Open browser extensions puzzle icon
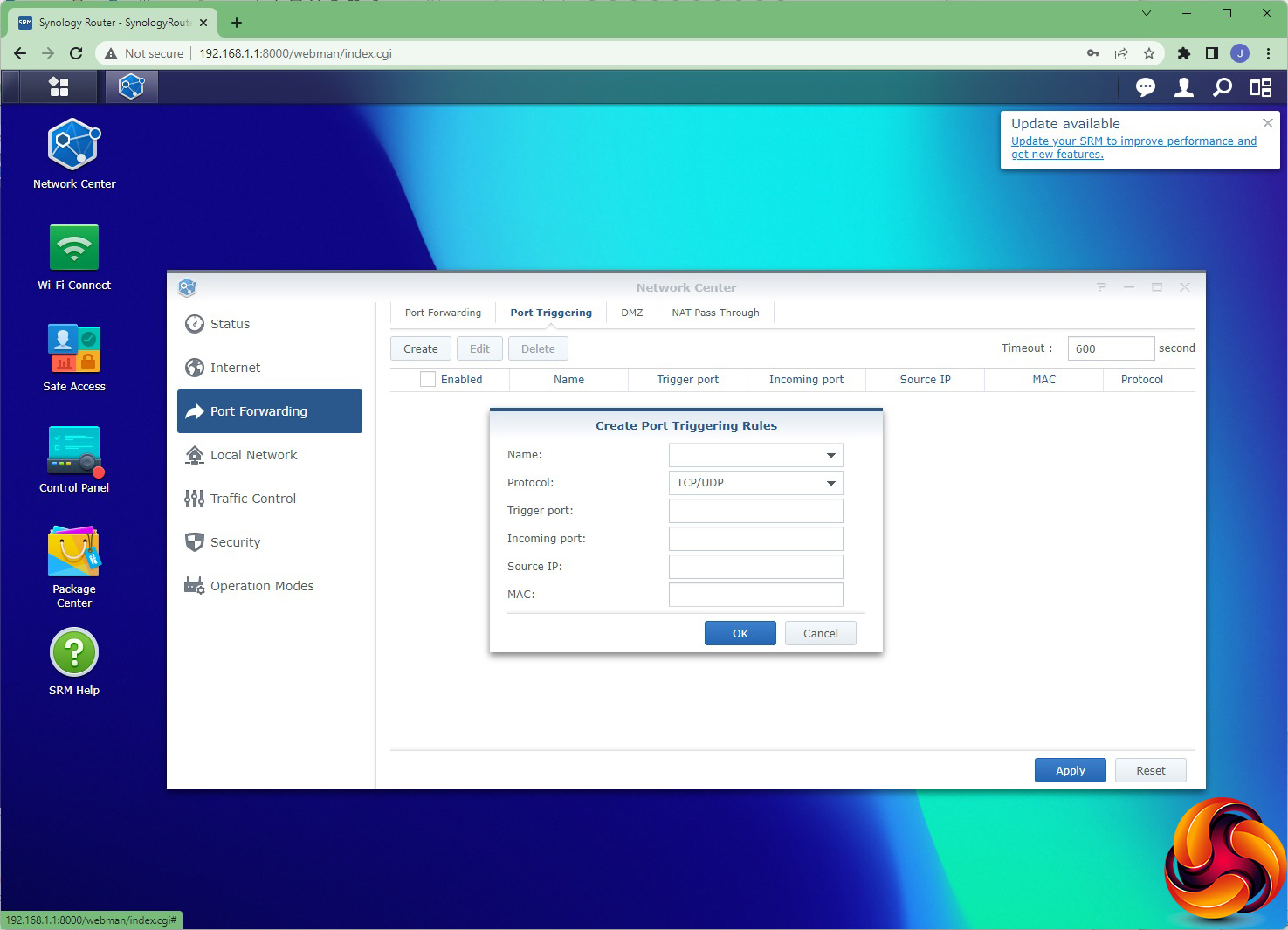This screenshot has width=1288, height=930. (x=1184, y=53)
